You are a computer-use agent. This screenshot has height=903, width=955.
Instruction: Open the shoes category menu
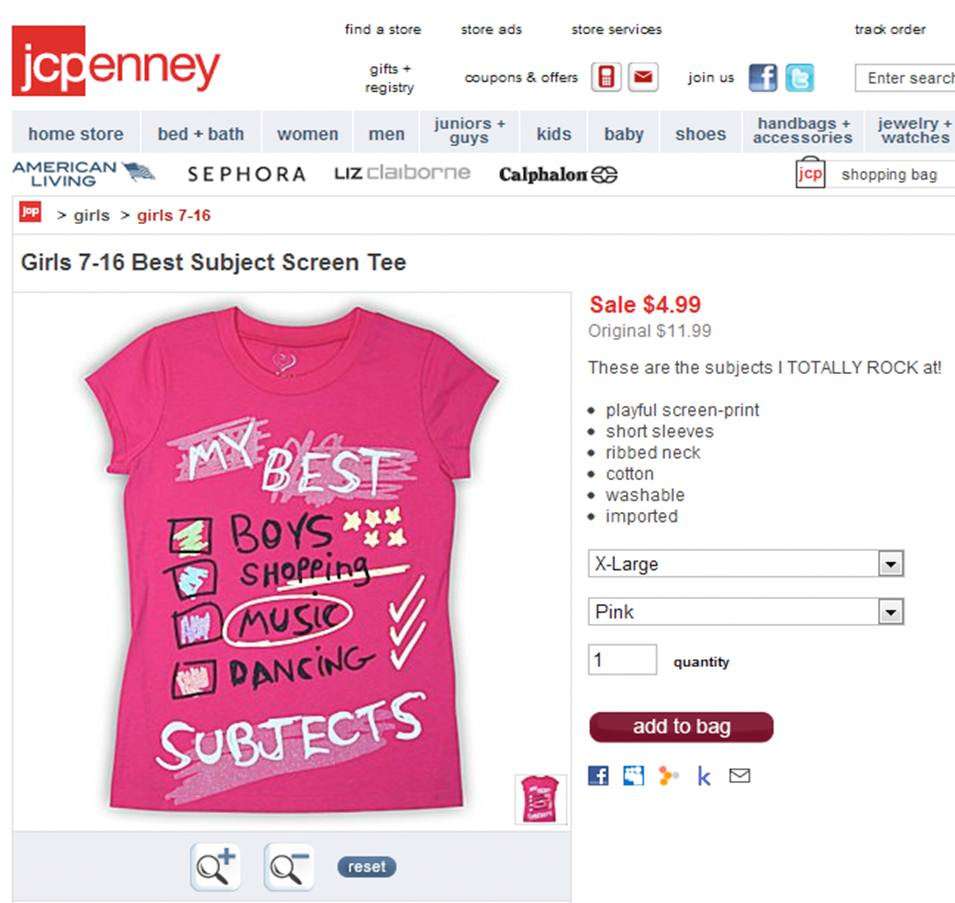[700, 132]
